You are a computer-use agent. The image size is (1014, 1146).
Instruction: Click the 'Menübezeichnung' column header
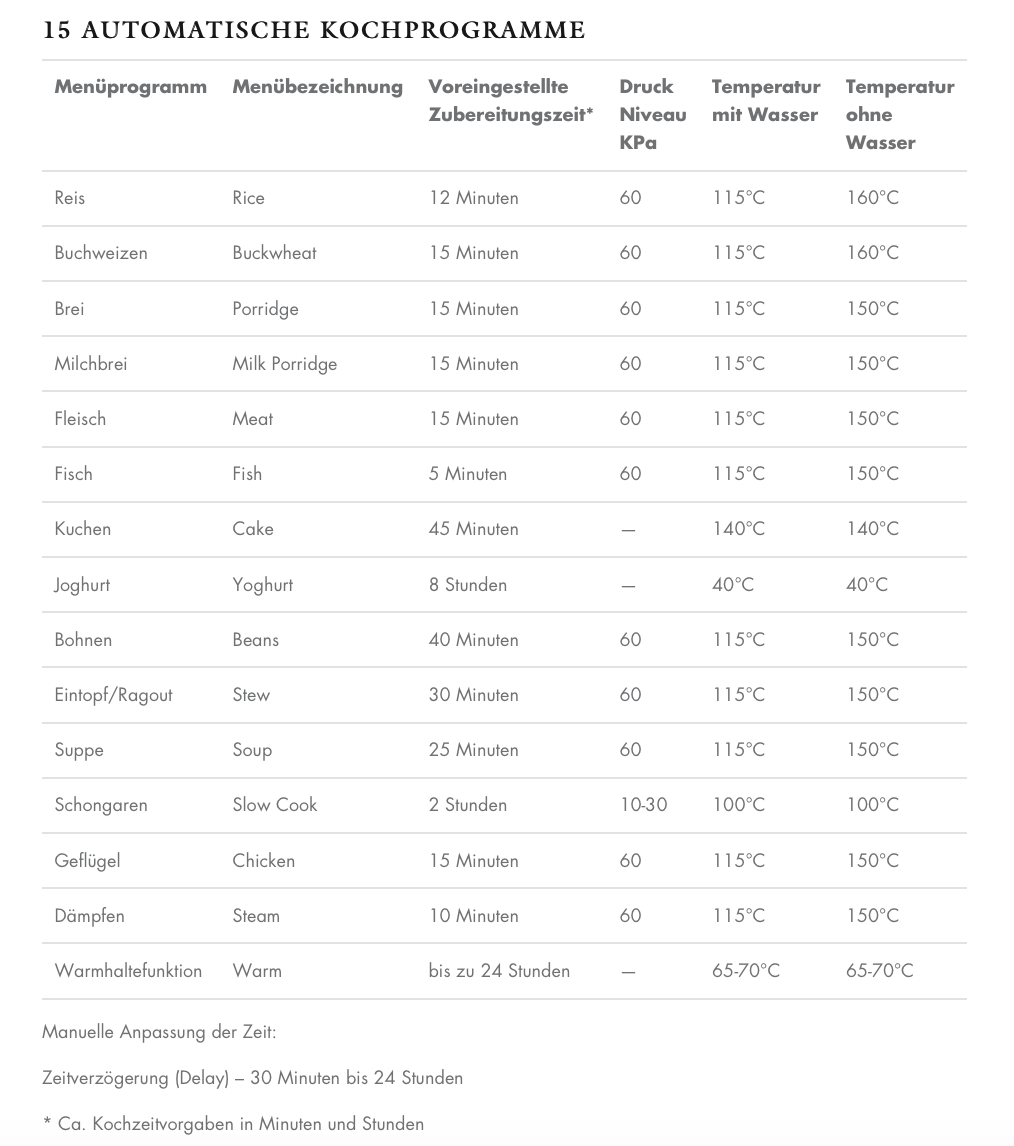pyautogui.click(x=317, y=87)
